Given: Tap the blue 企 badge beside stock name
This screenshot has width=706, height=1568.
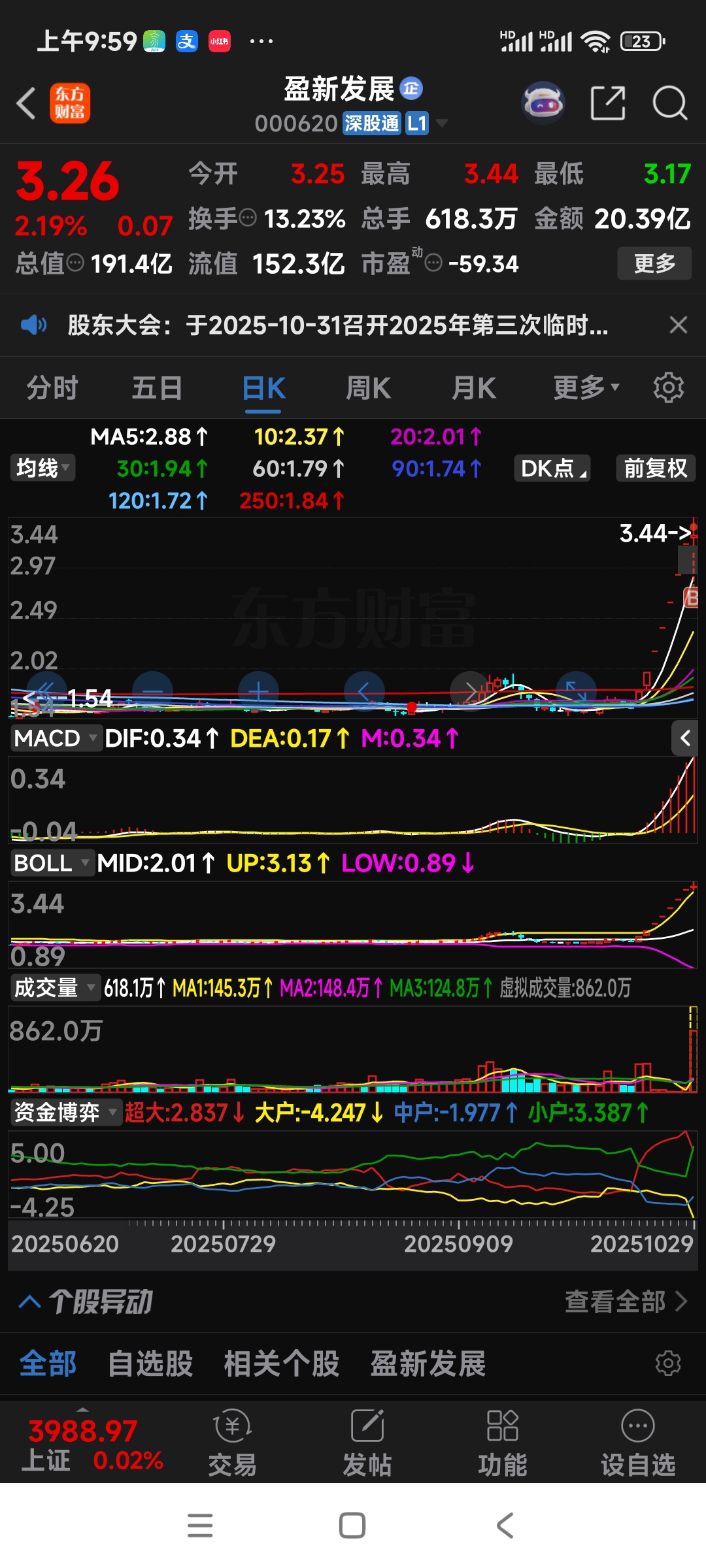Looking at the screenshot, I should [411, 88].
